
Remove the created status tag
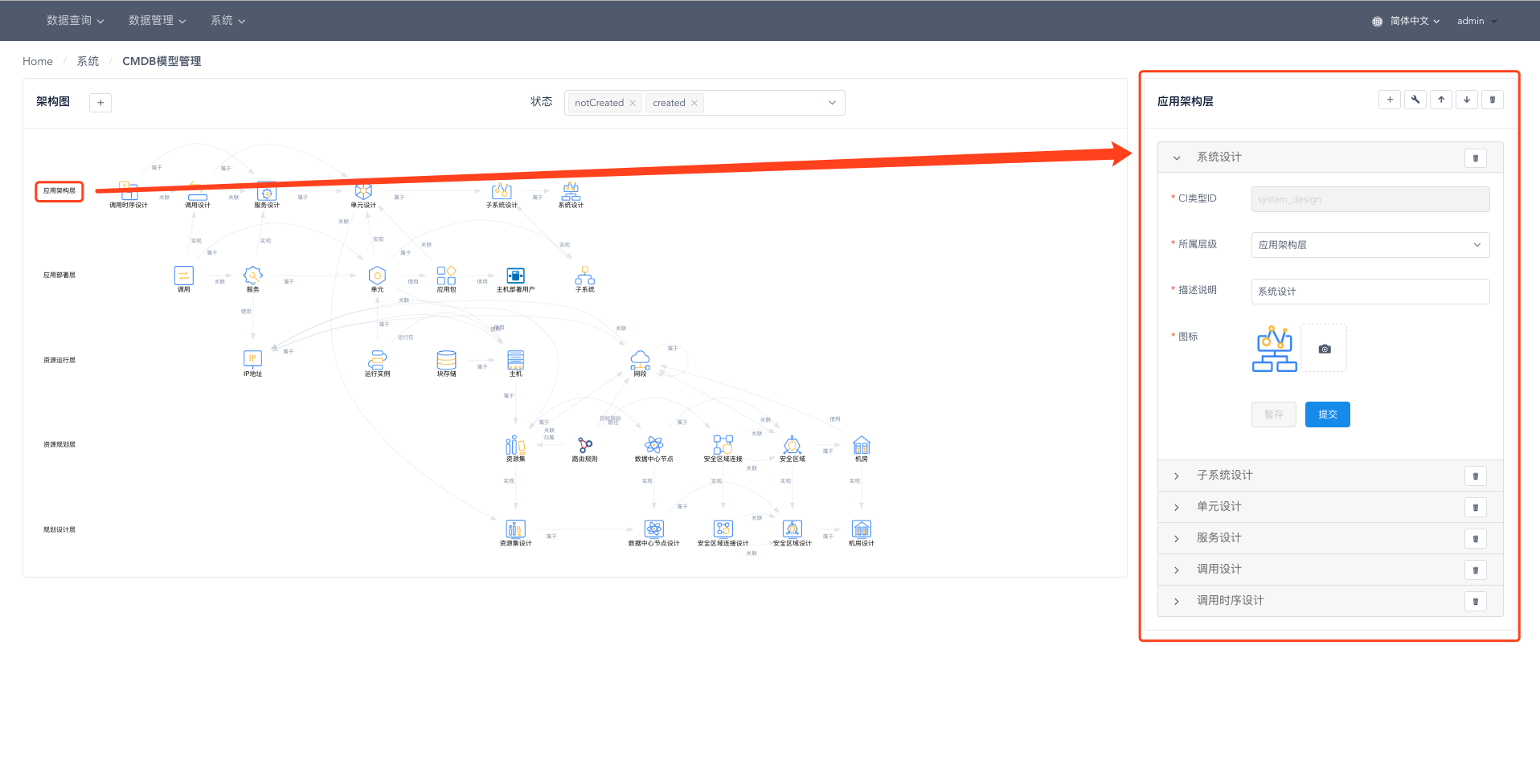point(694,103)
